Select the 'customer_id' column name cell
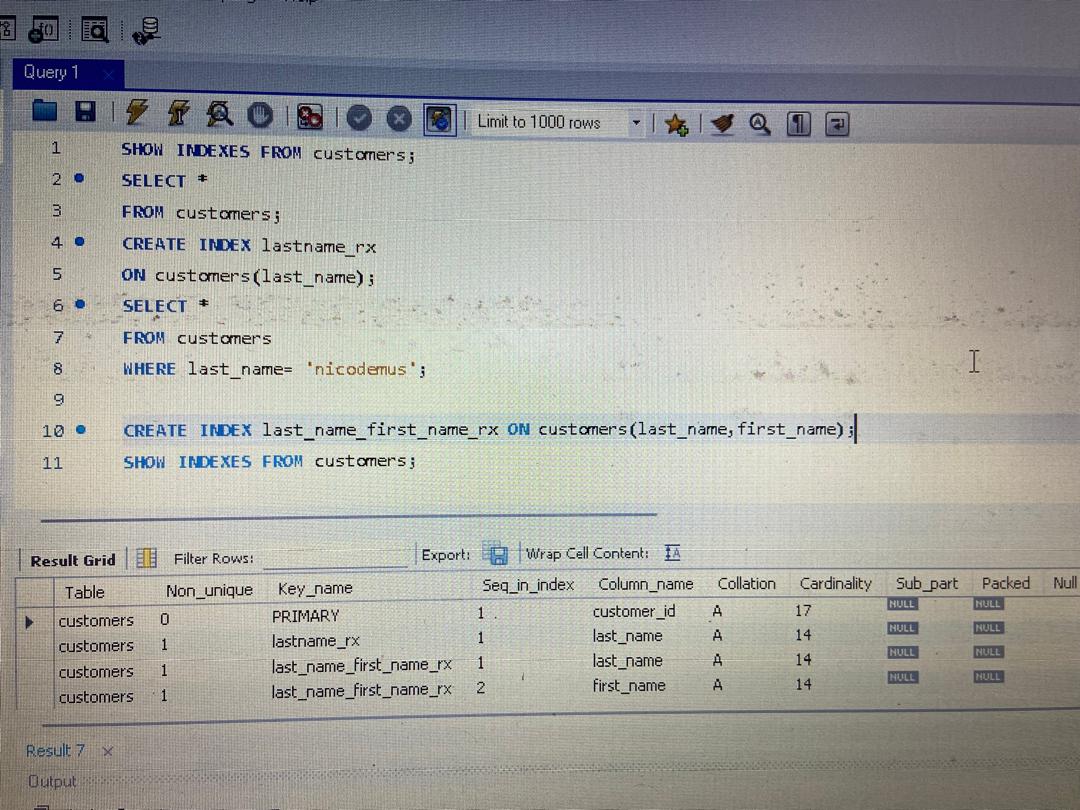1080x810 pixels. (634, 612)
